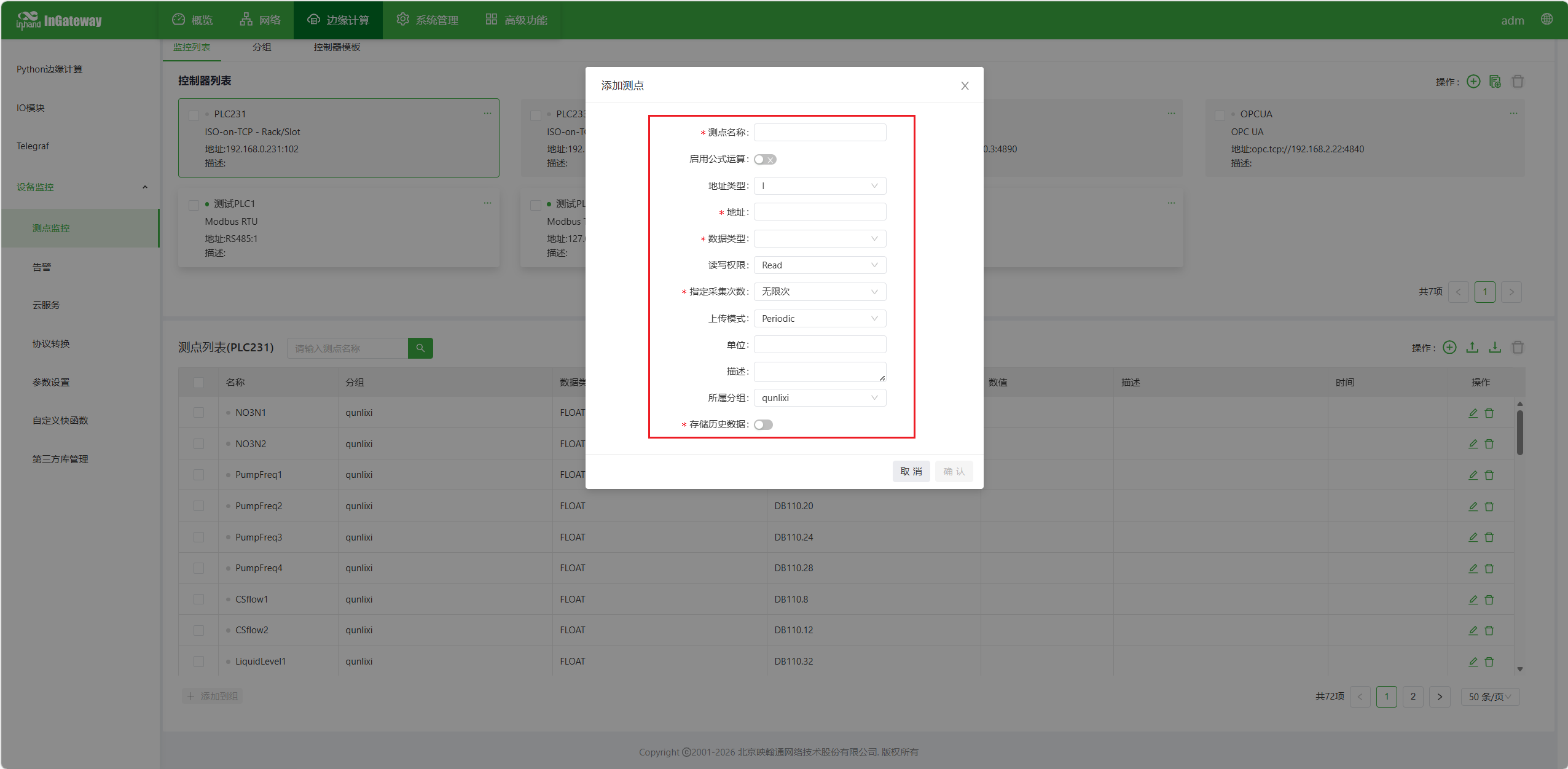Close the 添加测点 dialog with the X
This screenshot has width=1568, height=769.
[x=965, y=86]
